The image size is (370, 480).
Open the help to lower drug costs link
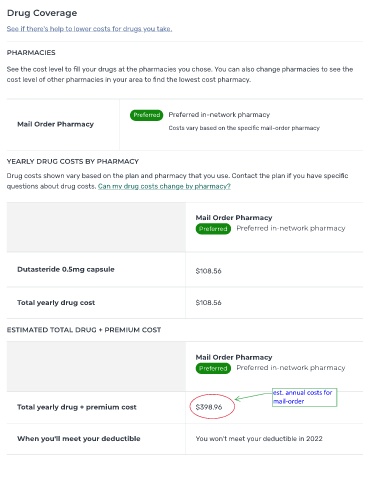point(89,29)
